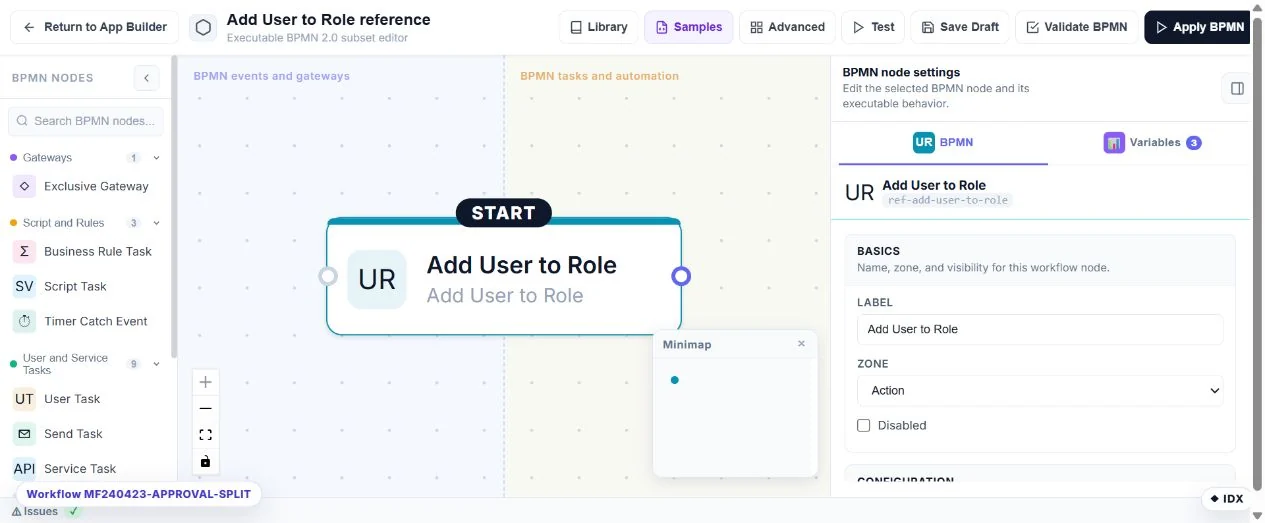The height and width of the screenshot is (523, 1265).
Task: Select the Script Task SV icon
Action: [x=24, y=286]
